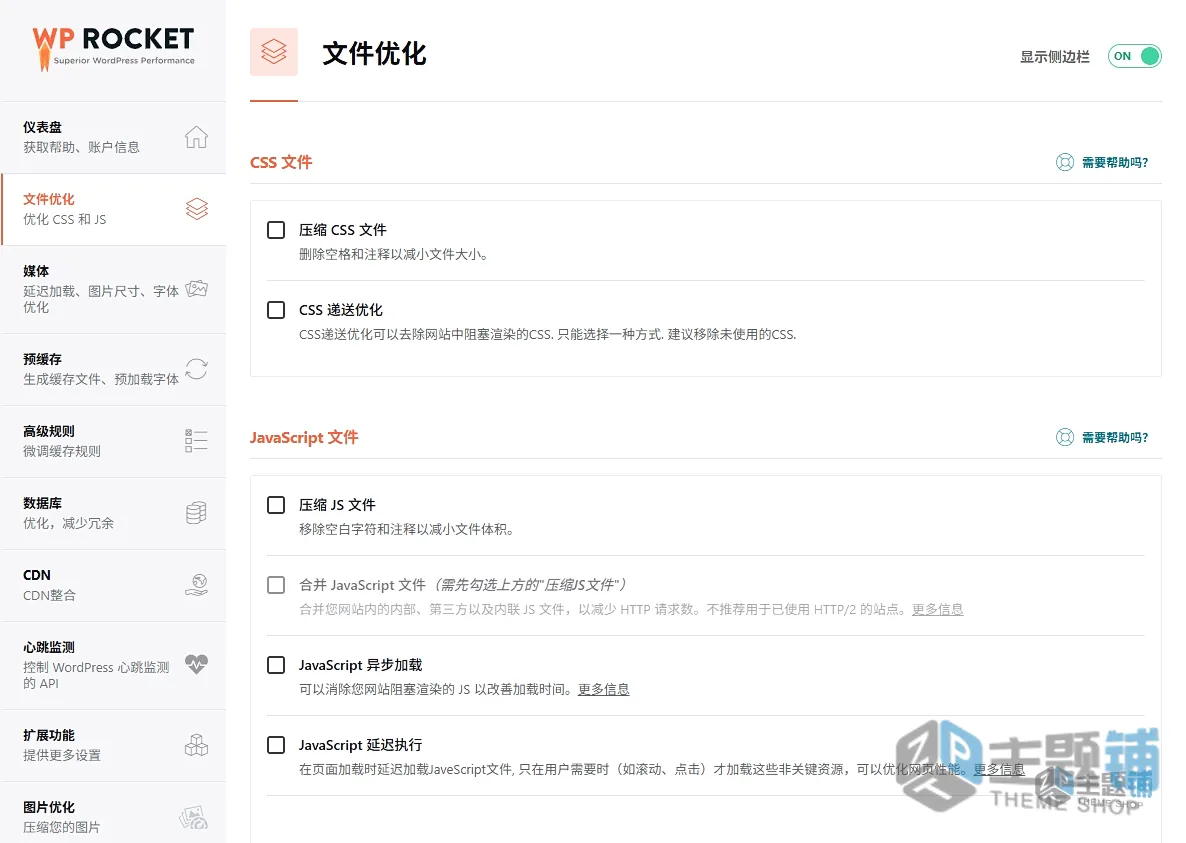Click the photos icon beside 图片优化
This screenshot has width=1186, height=843.
tap(194, 817)
